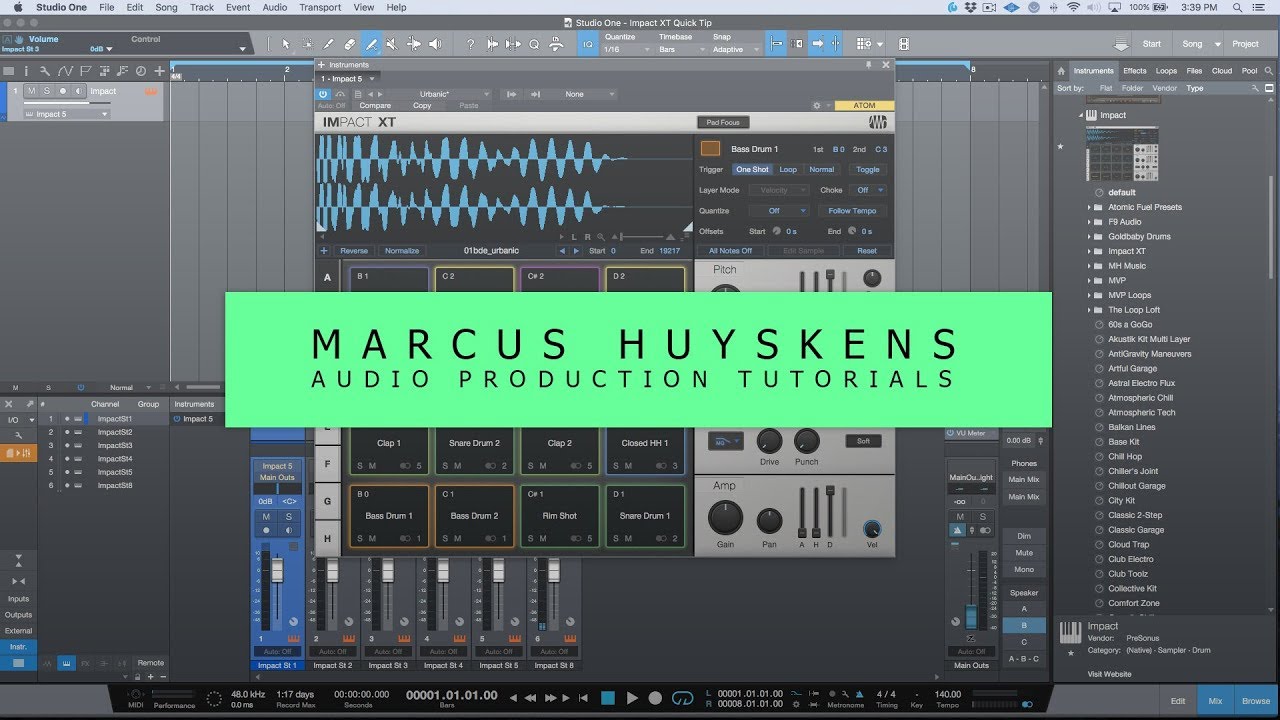Image resolution: width=1280 pixels, height=720 pixels.
Task: Expand the Atomic Fuel Presets folder
Action: pos(1089,207)
